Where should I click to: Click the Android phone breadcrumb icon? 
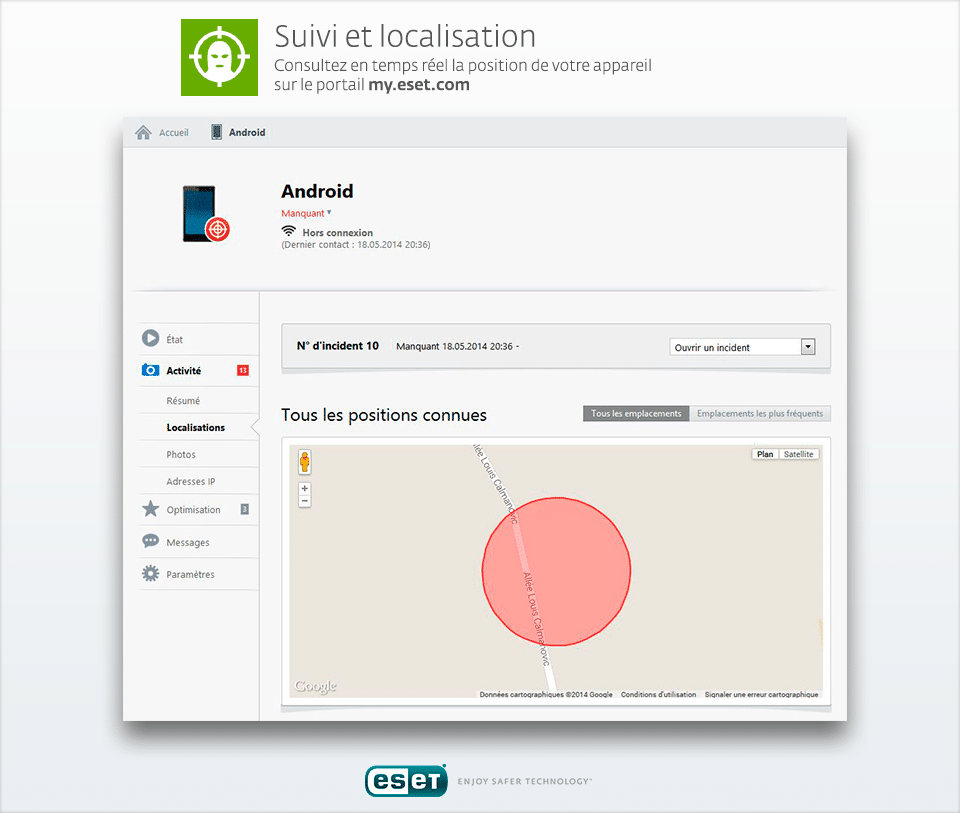(217, 132)
